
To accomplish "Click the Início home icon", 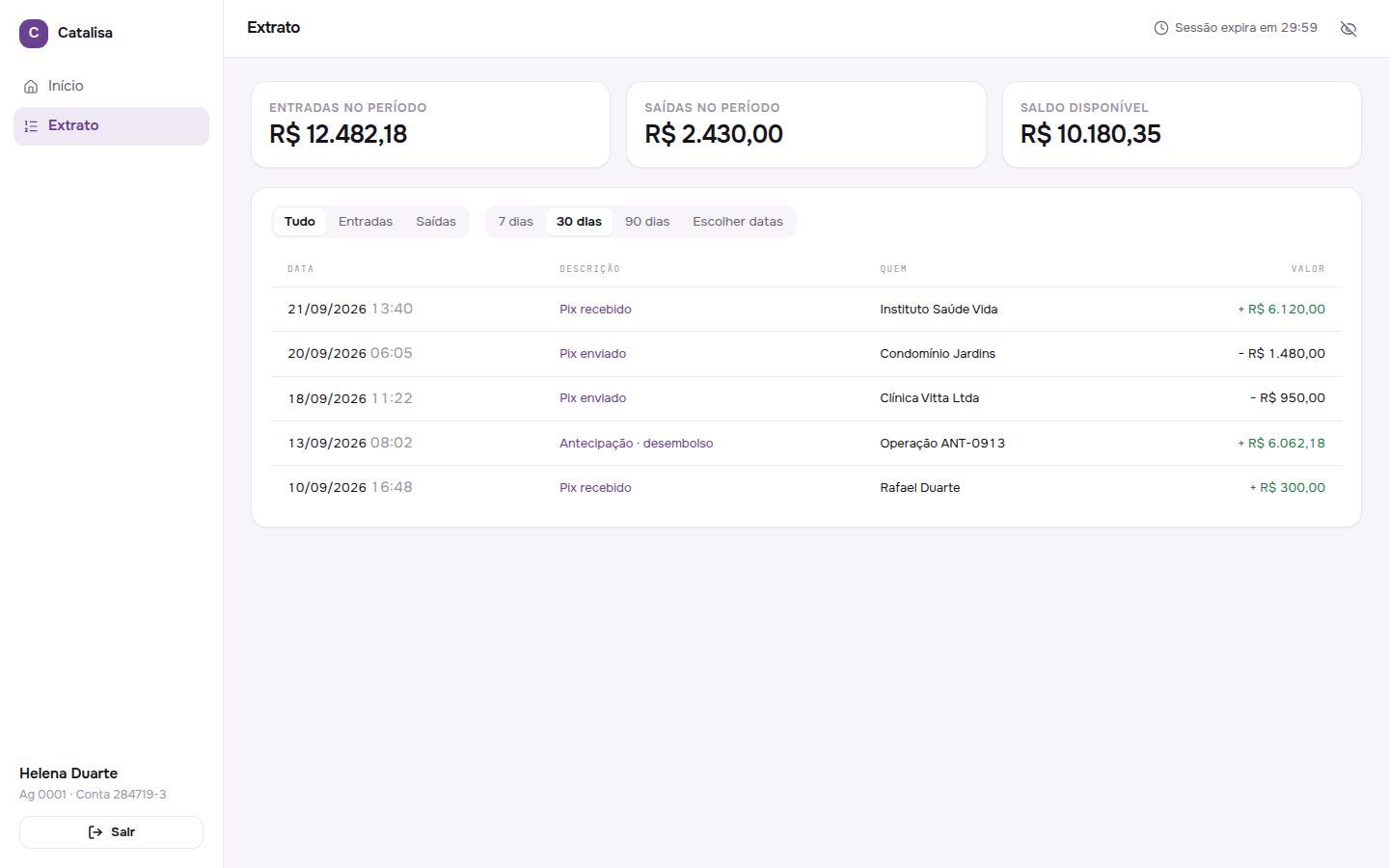I will [x=31, y=87].
